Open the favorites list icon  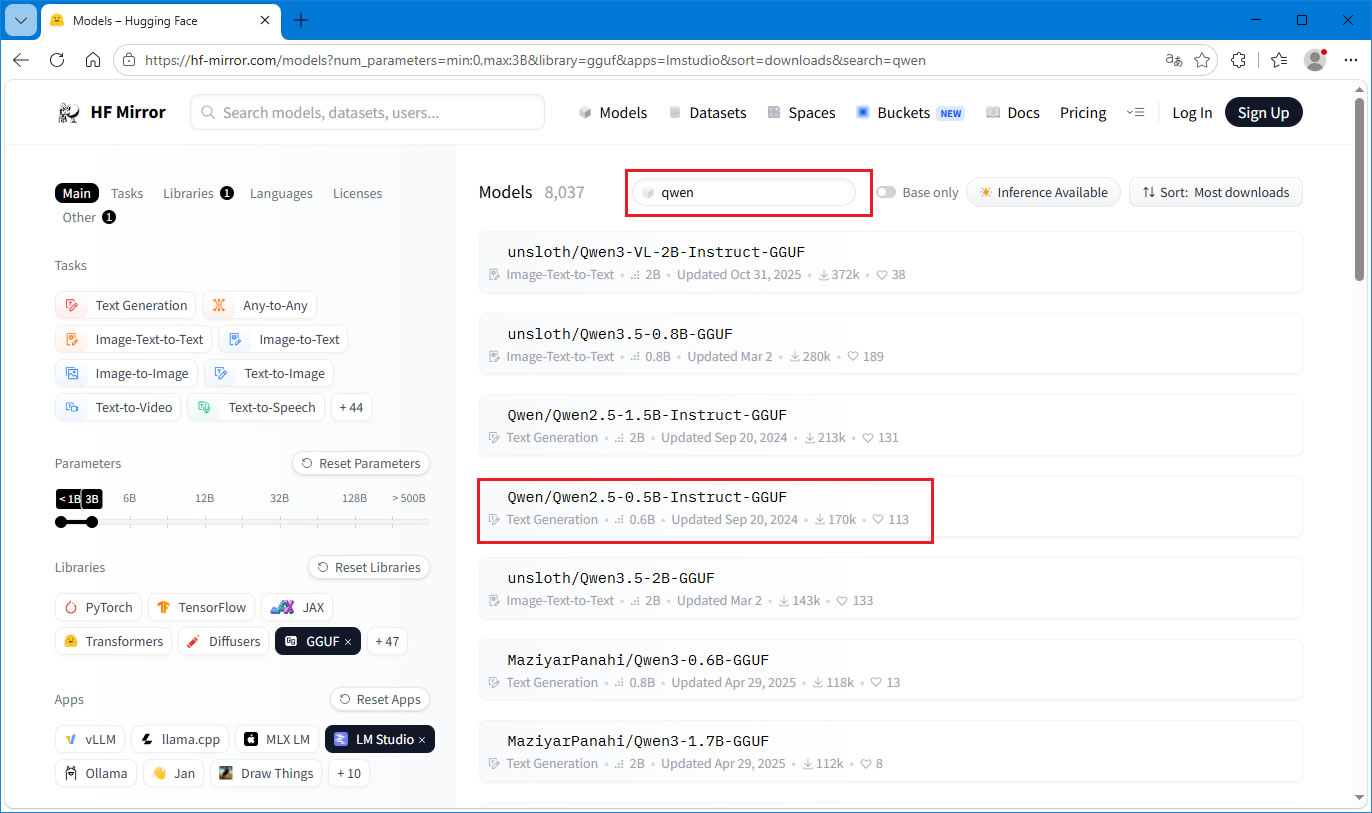(x=1279, y=60)
